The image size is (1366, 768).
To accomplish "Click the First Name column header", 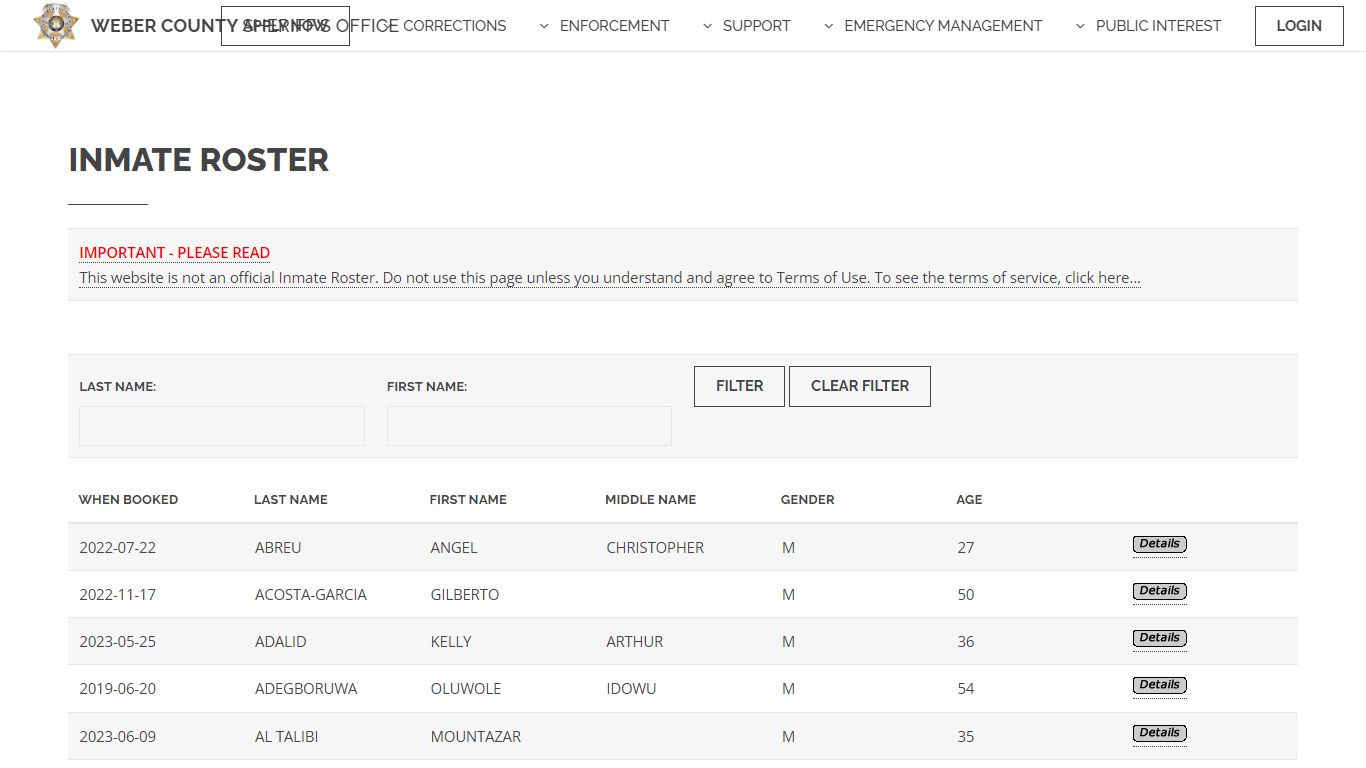I will 468,500.
